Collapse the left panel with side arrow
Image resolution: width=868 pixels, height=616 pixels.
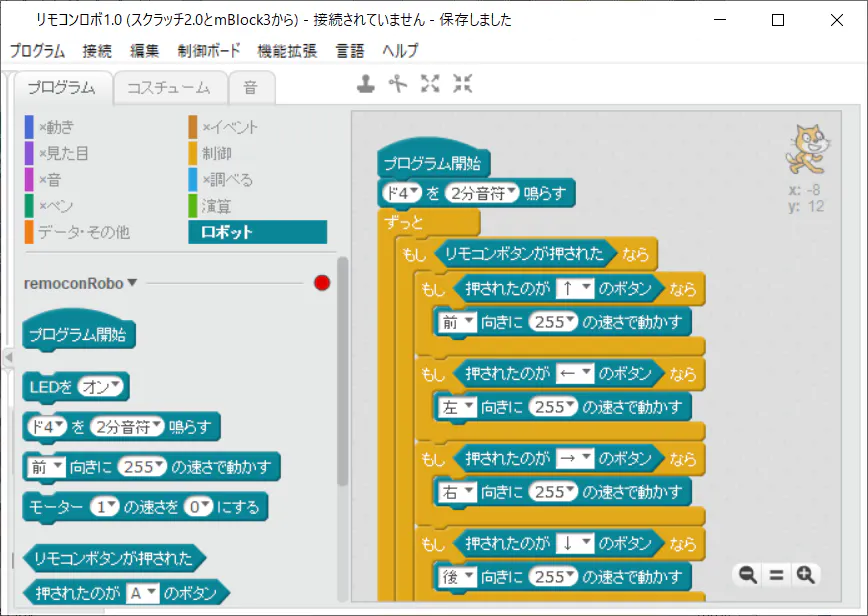(x=6, y=357)
